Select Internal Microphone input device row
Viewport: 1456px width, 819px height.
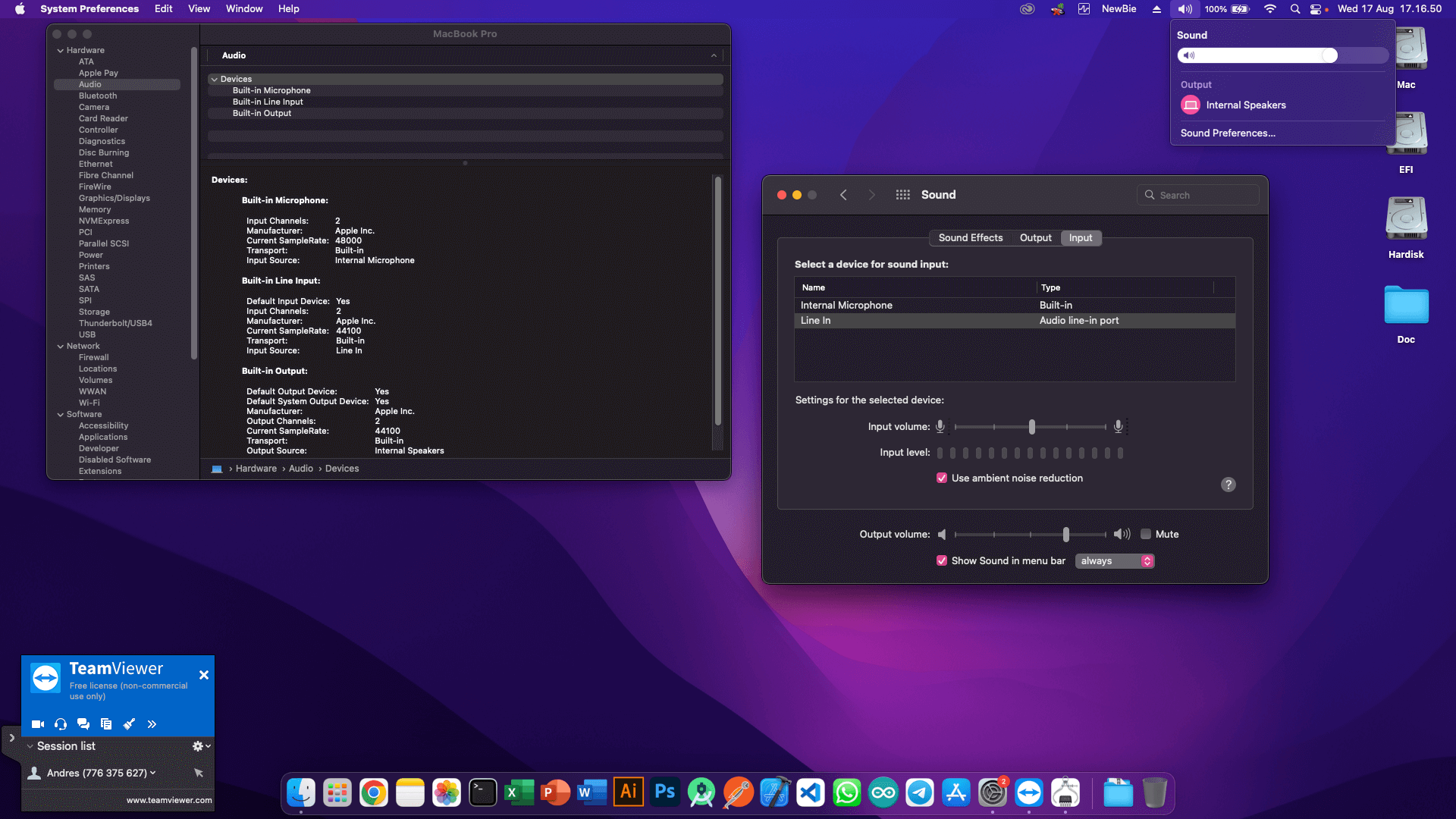coord(1015,305)
